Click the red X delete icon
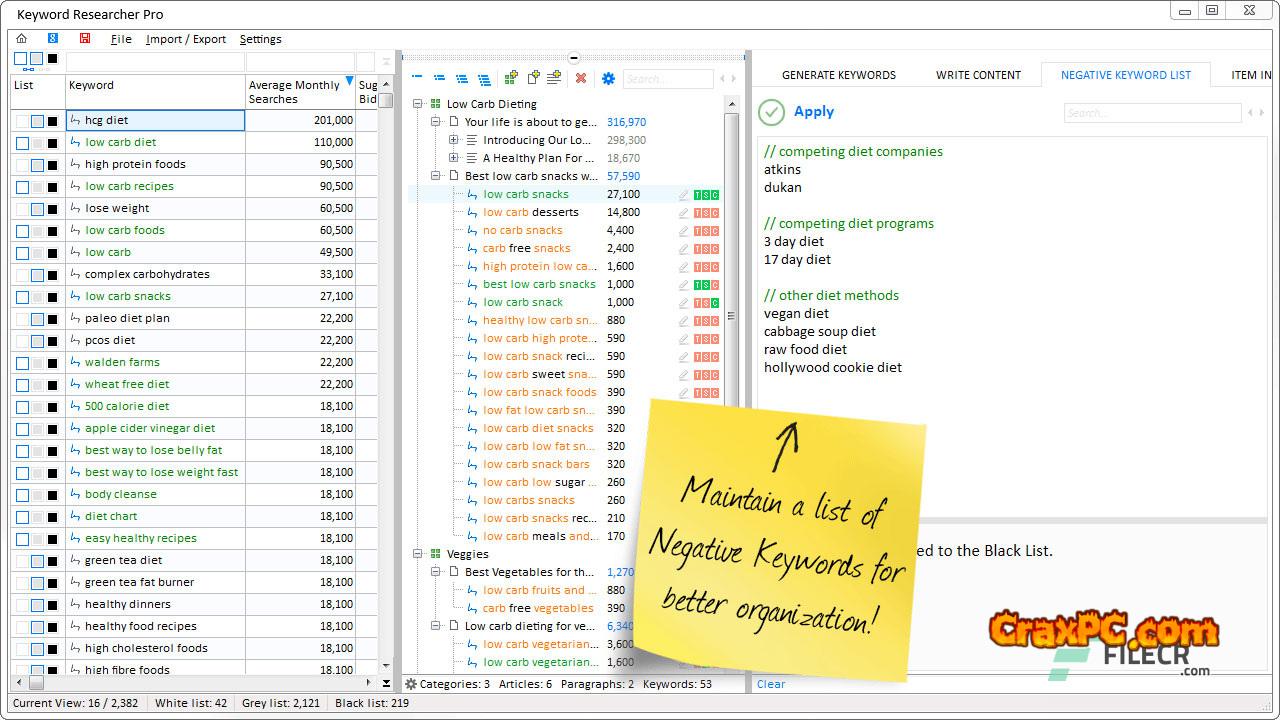 (x=581, y=78)
